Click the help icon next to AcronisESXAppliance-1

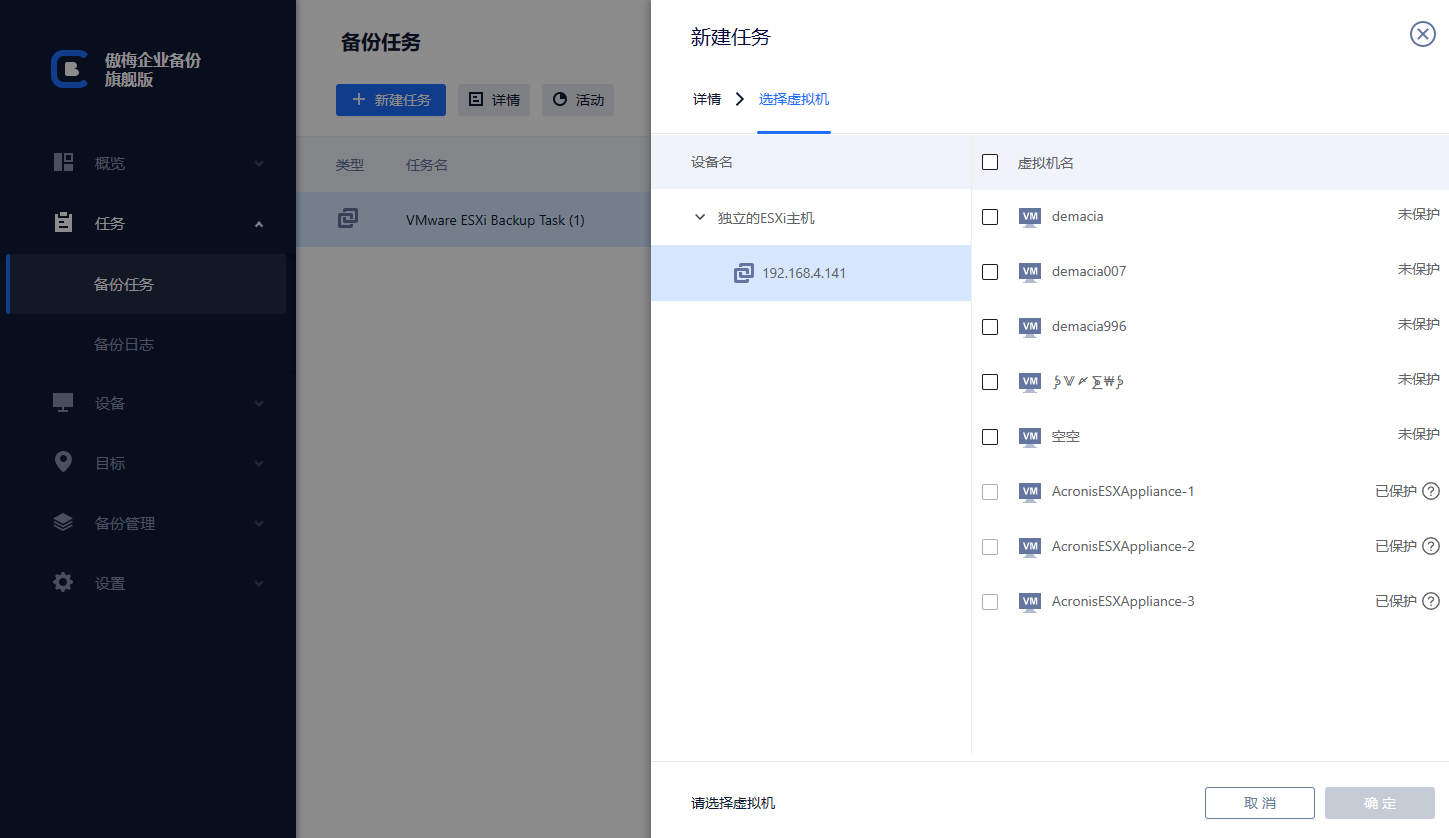(1432, 491)
